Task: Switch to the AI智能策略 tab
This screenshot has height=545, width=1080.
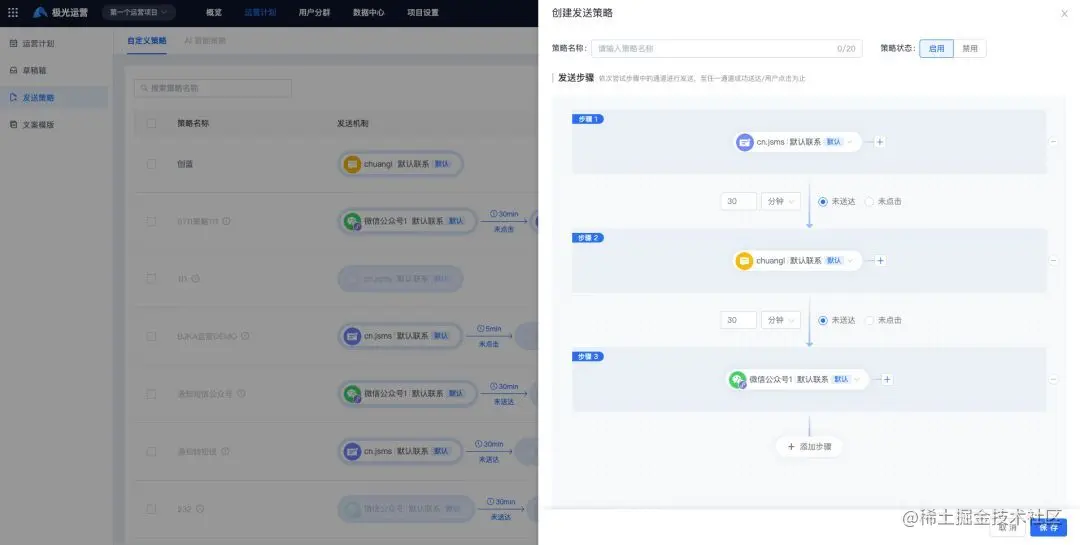Action: [x=205, y=41]
